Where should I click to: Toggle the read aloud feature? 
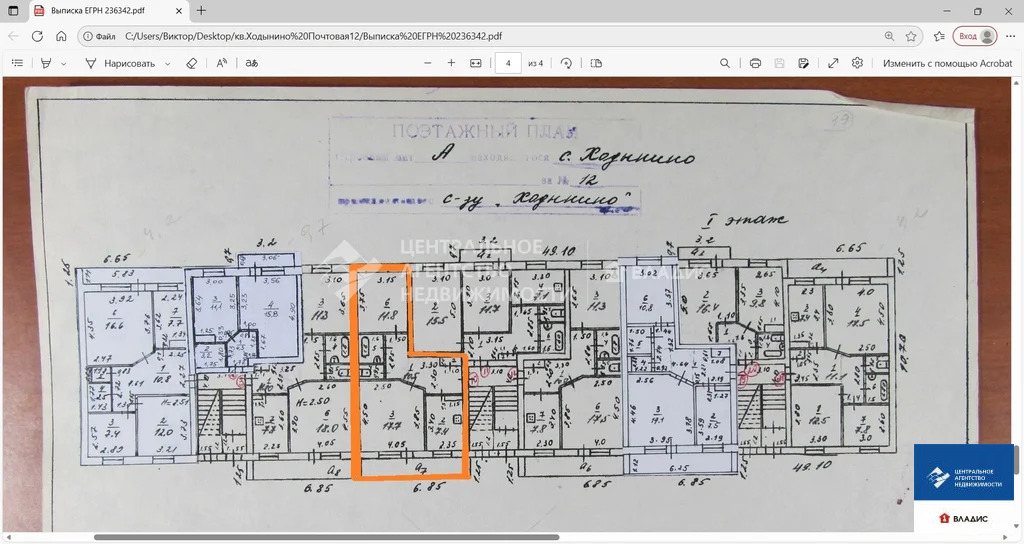tap(222, 63)
